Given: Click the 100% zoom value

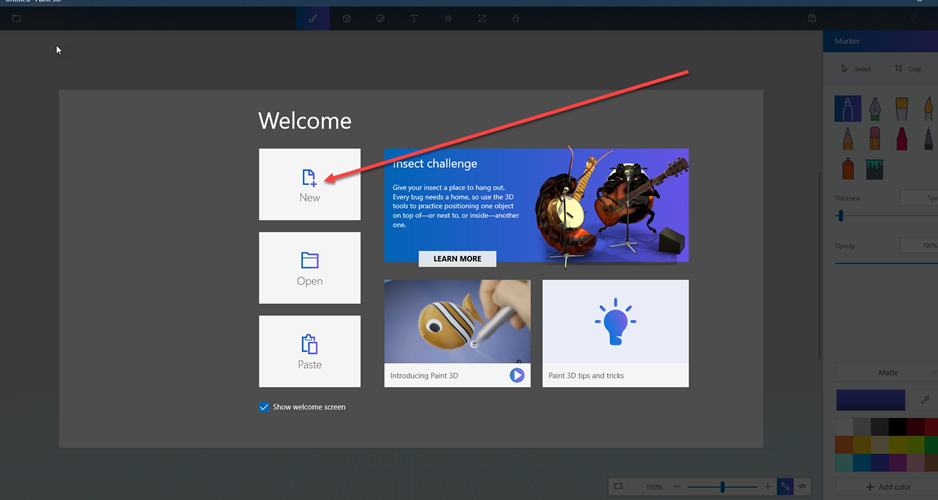Looking at the screenshot, I should click(x=654, y=487).
